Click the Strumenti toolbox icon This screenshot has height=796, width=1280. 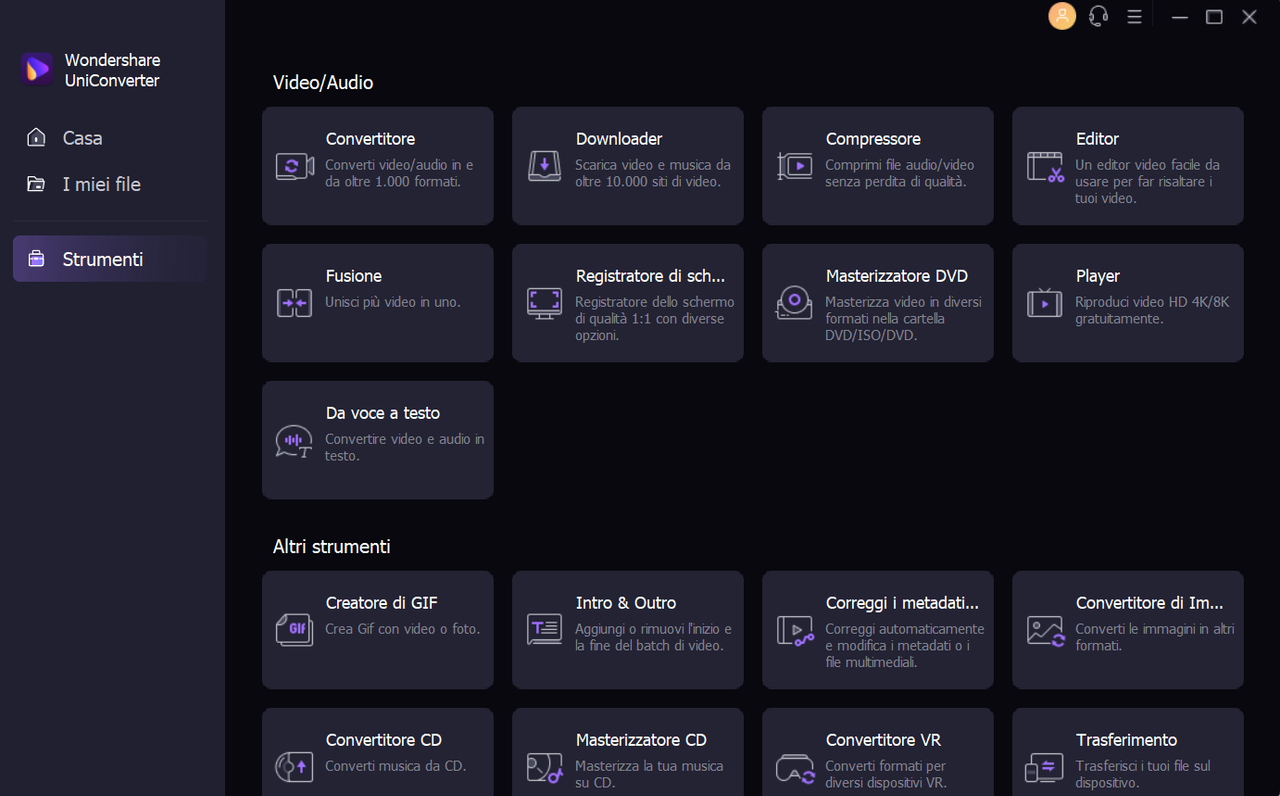(36, 259)
